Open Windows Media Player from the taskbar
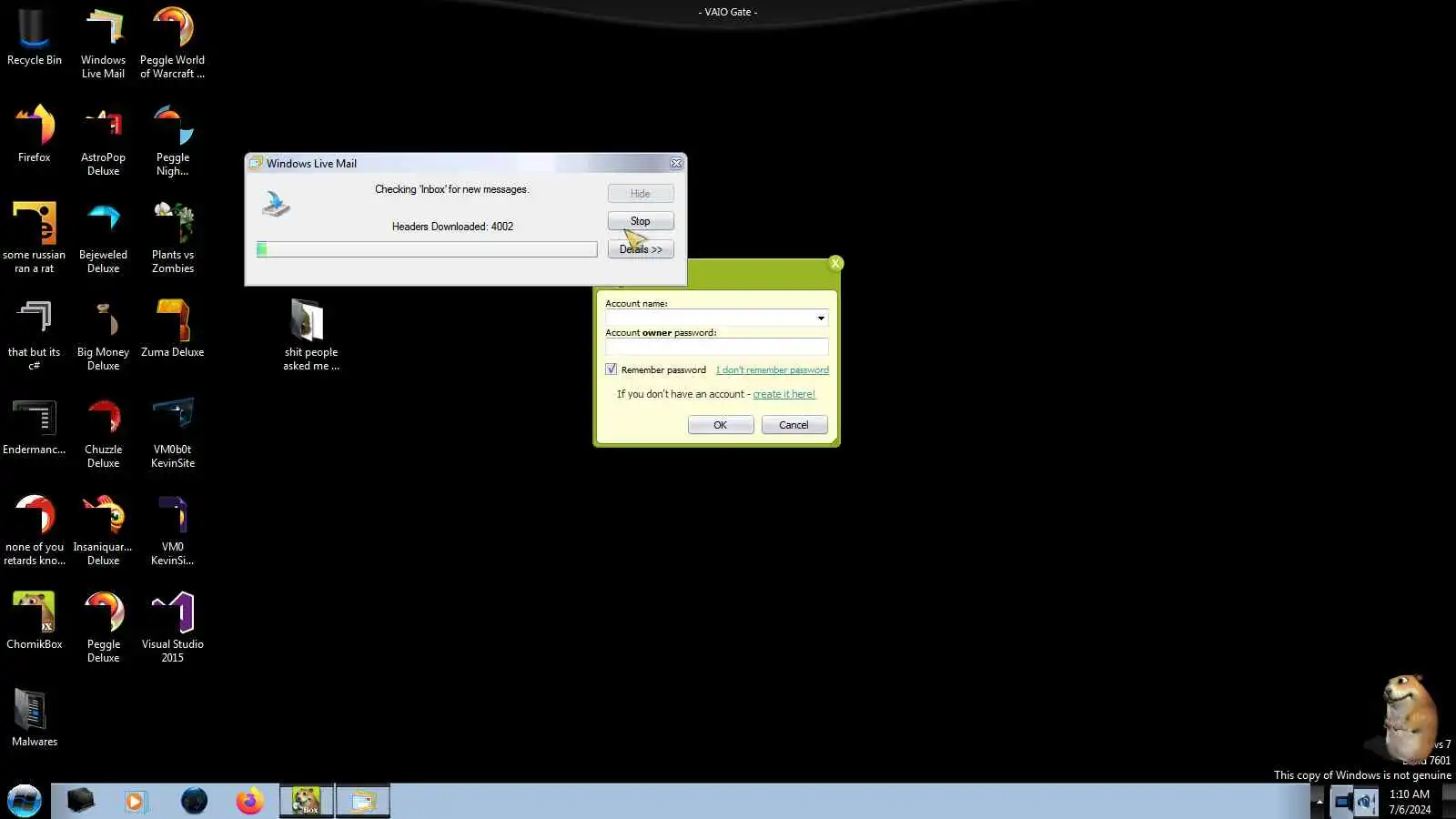This screenshot has width=1456, height=819. tap(136, 801)
